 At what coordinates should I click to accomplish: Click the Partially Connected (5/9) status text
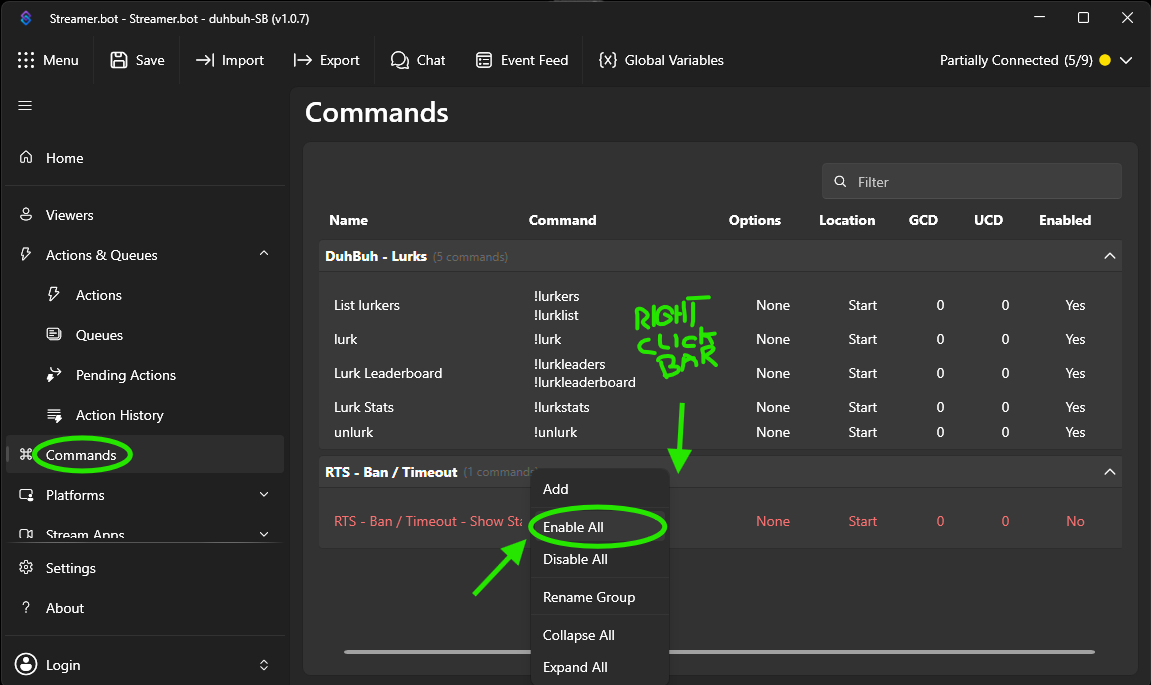point(1016,60)
